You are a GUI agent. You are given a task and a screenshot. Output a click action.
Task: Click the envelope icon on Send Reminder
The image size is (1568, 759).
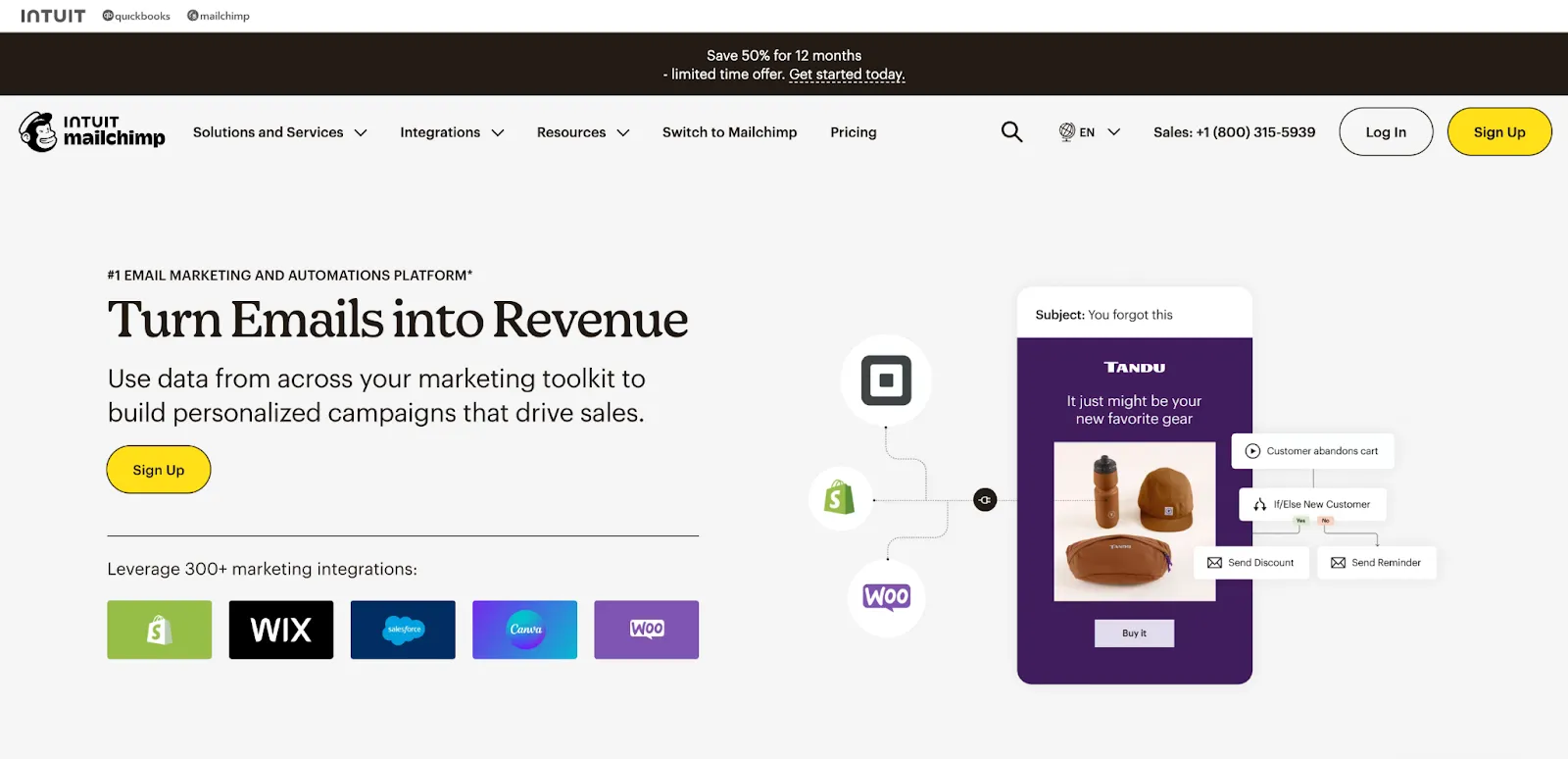click(x=1339, y=563)
